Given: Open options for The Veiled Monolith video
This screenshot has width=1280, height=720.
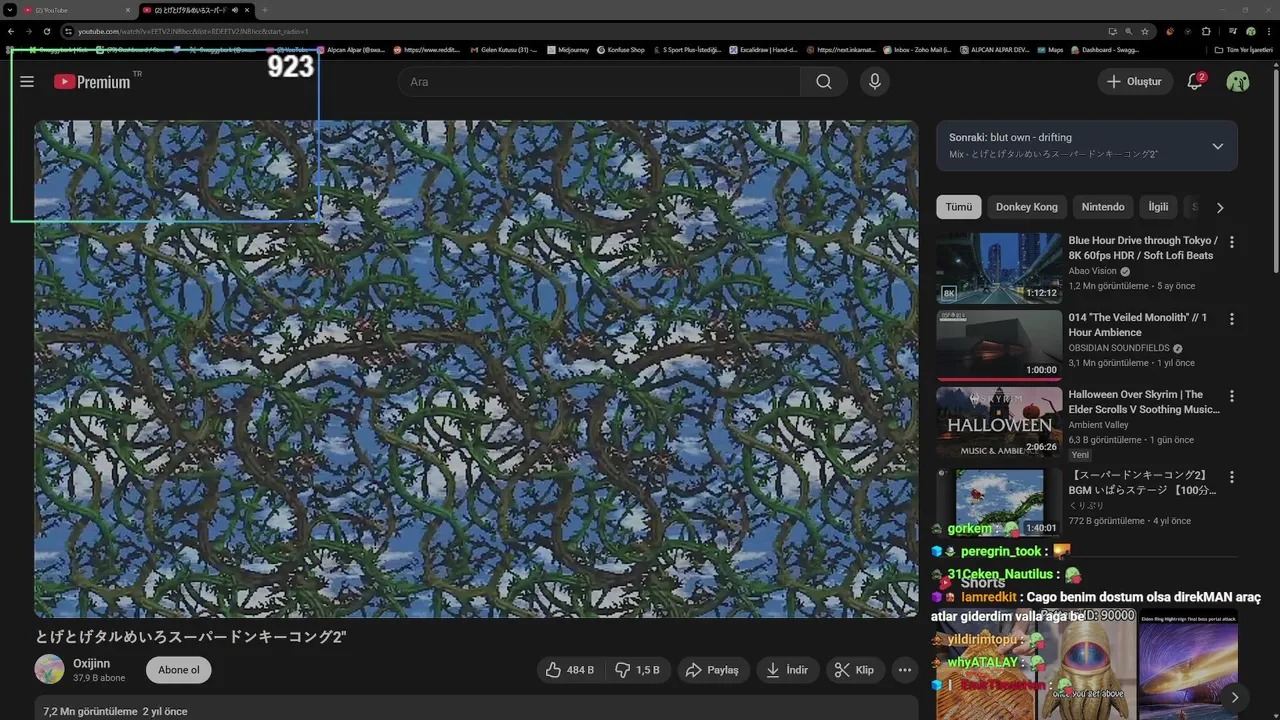Looking at the screenshot, I should [x=1231, y=319].
